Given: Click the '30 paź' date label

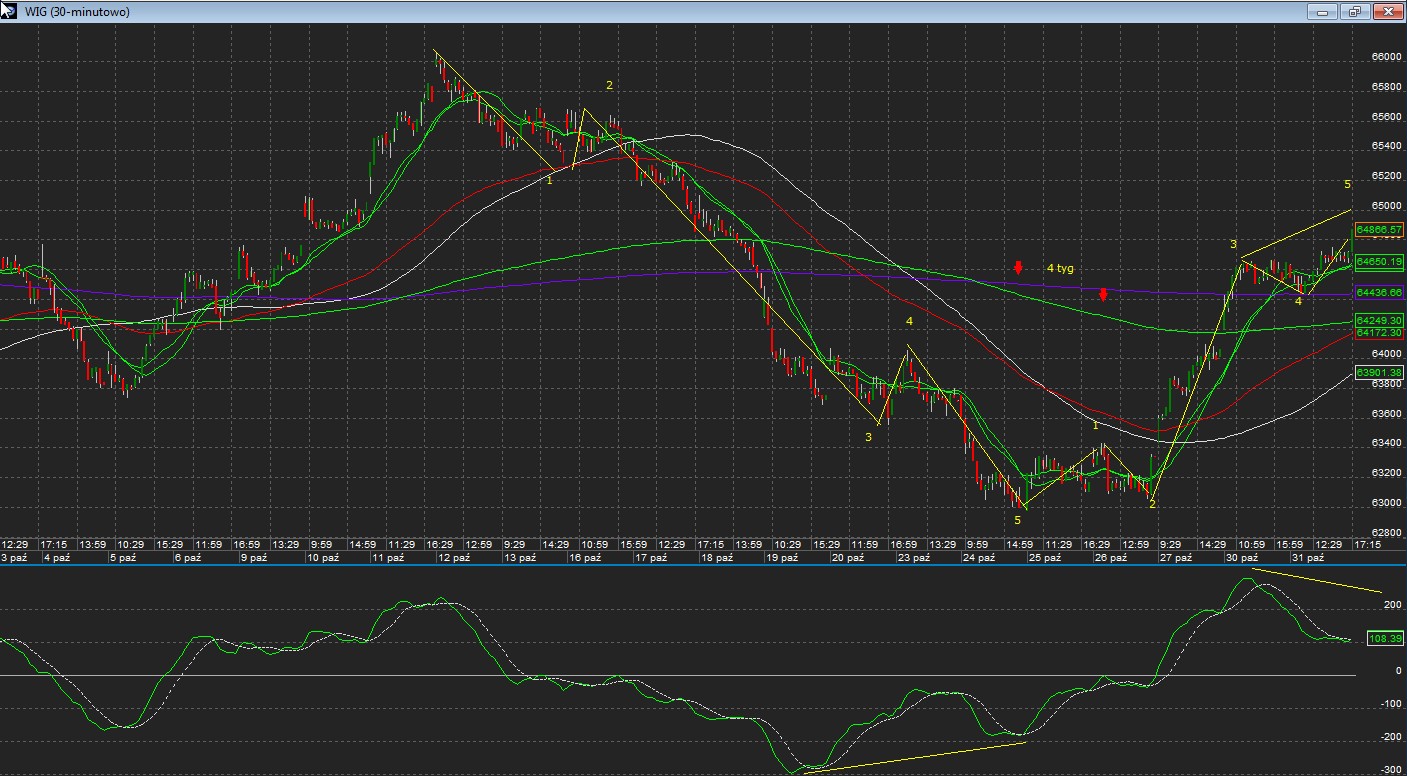Looking at the screenshot, I should [x=1244, y=558].
